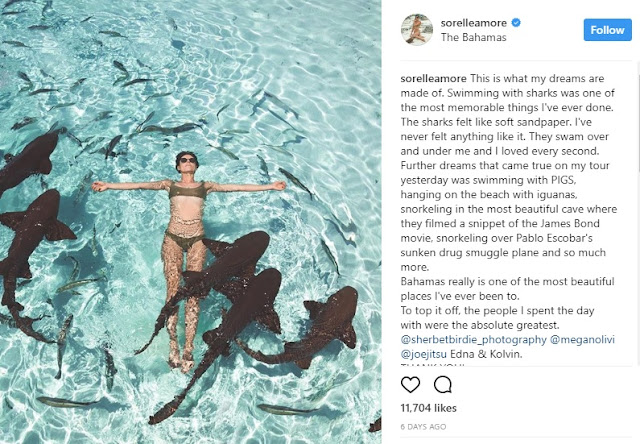Screen dimensions: 640x444
Task: Open the sorelleamore username in the header
Action: (x=473, y=23)
